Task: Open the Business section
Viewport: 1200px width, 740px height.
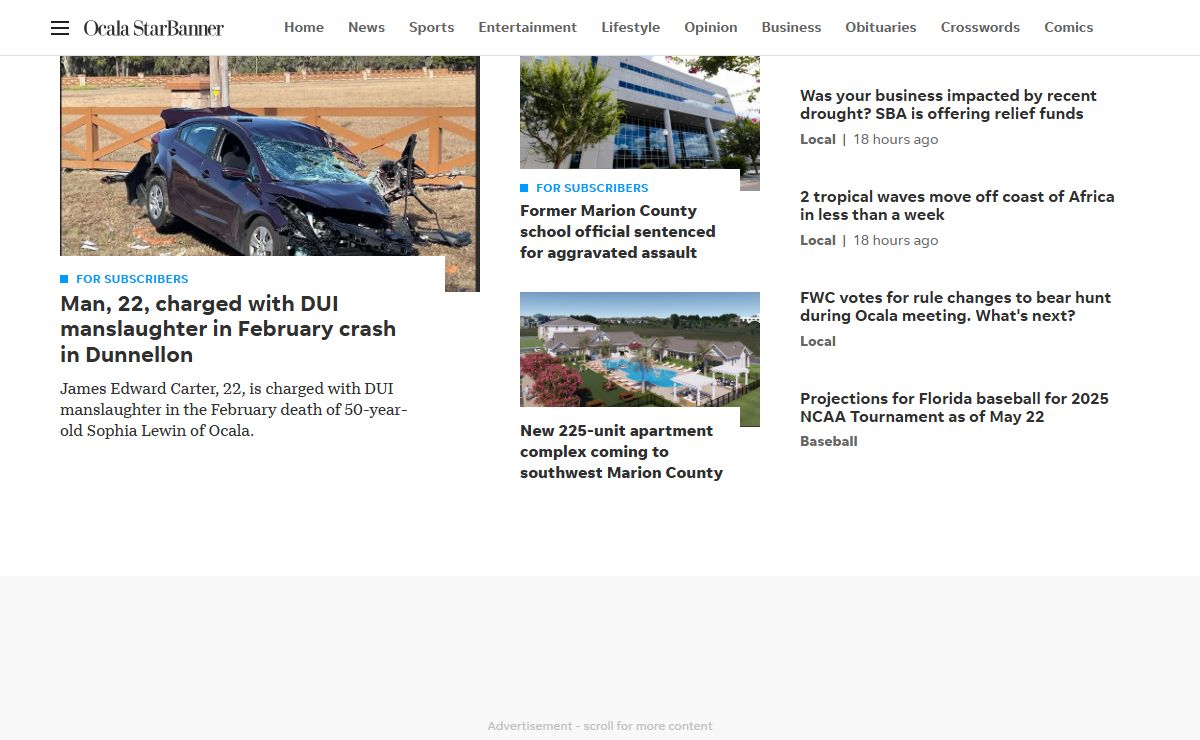Action: click(791, 27)
